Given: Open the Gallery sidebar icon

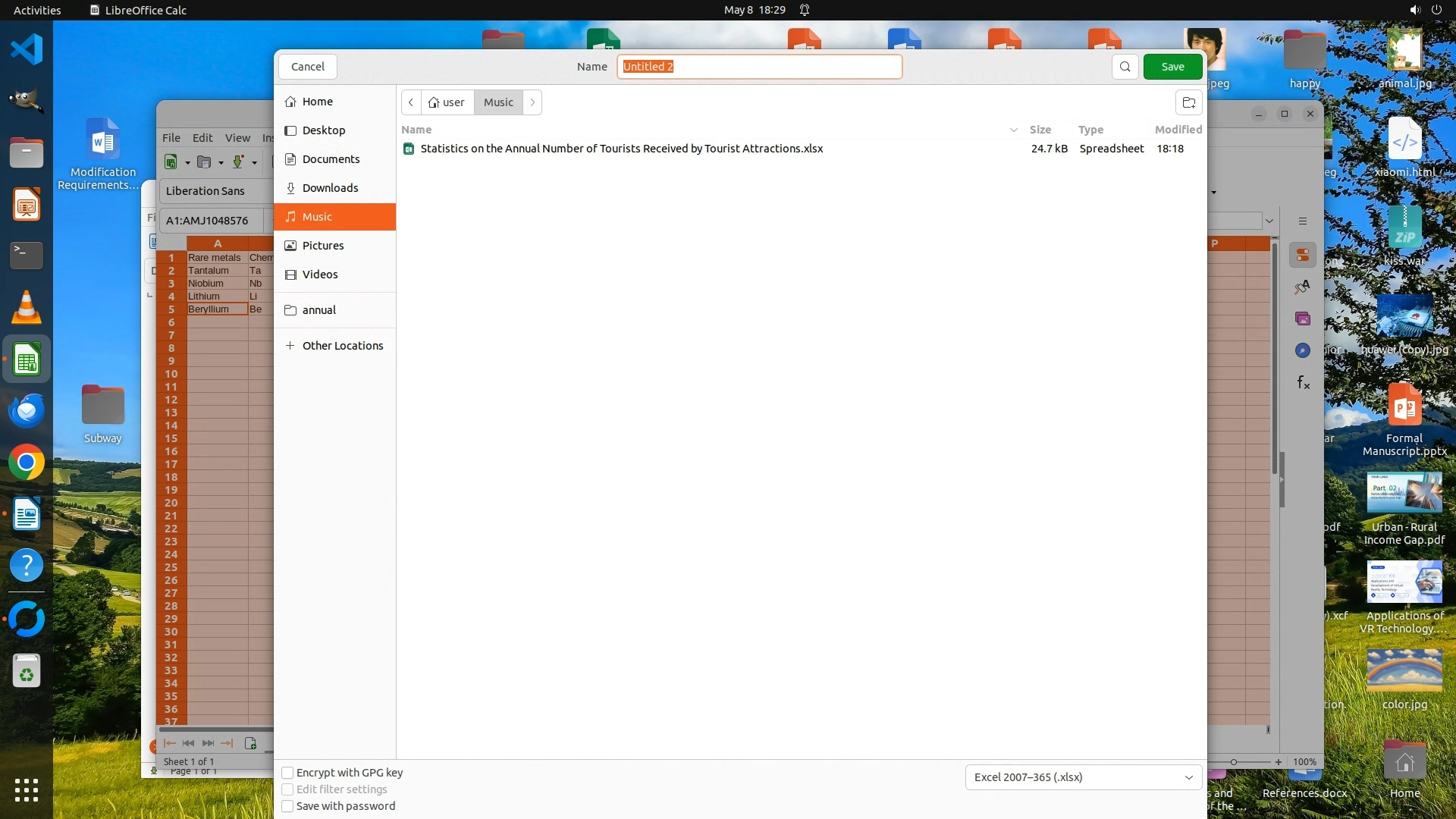Looking at the screenshot, I should point(1303,318).
